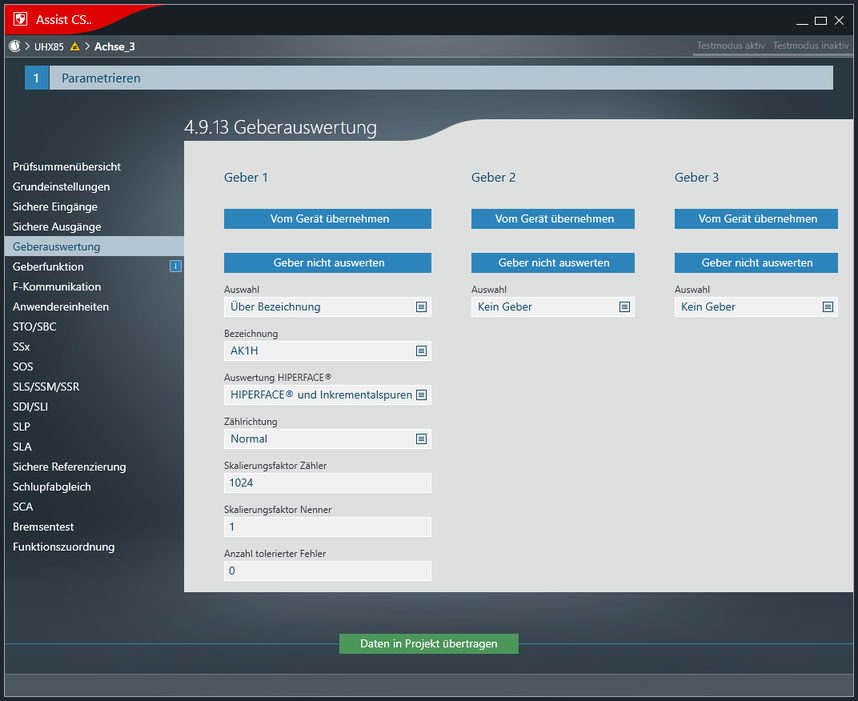Screen dimensions: 858x701
Task: Open the Auswertung HIPERFACE dropdown
Action: [327, 395]
